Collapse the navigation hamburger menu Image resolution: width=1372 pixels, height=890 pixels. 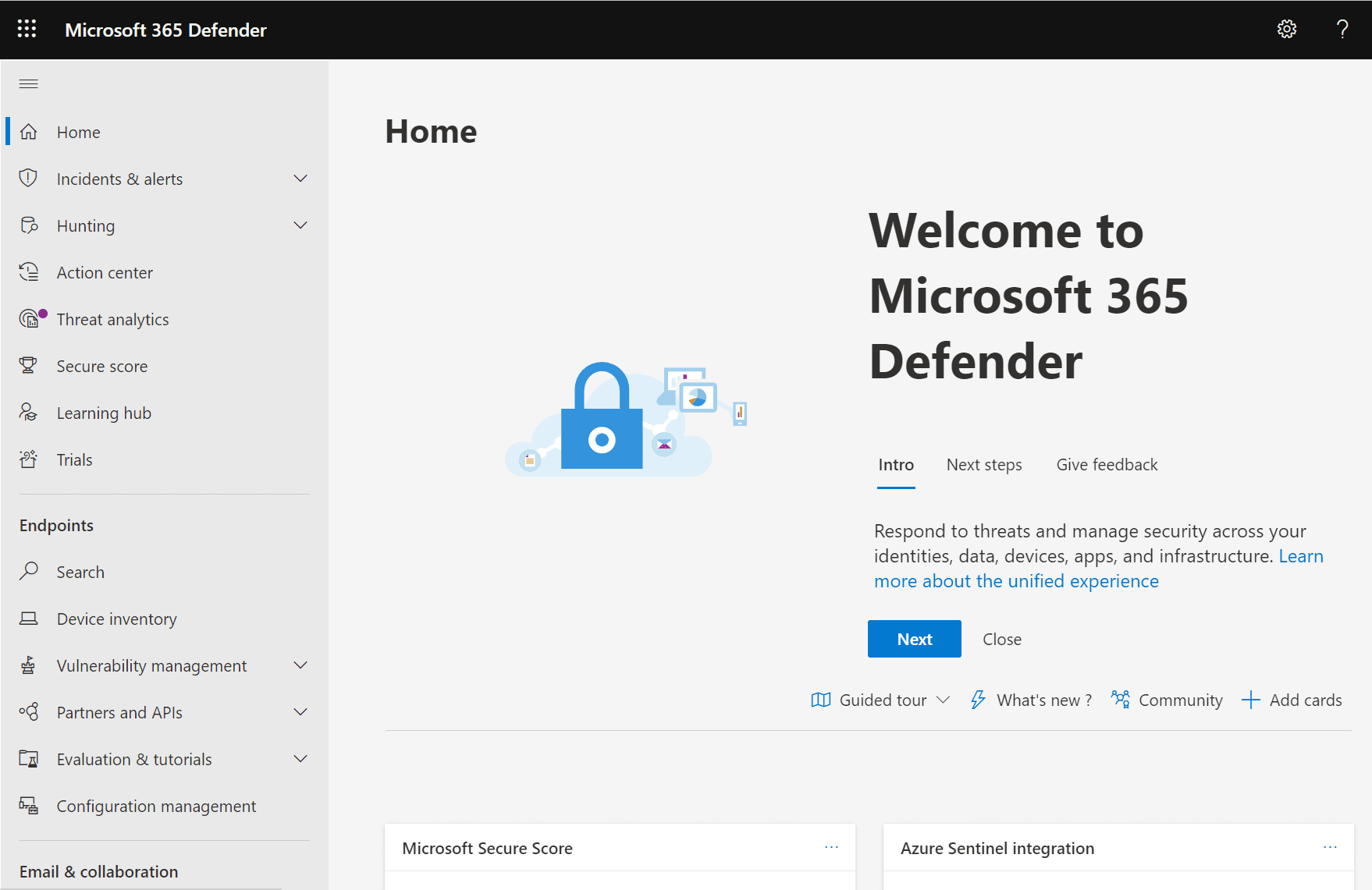(29, 84)
